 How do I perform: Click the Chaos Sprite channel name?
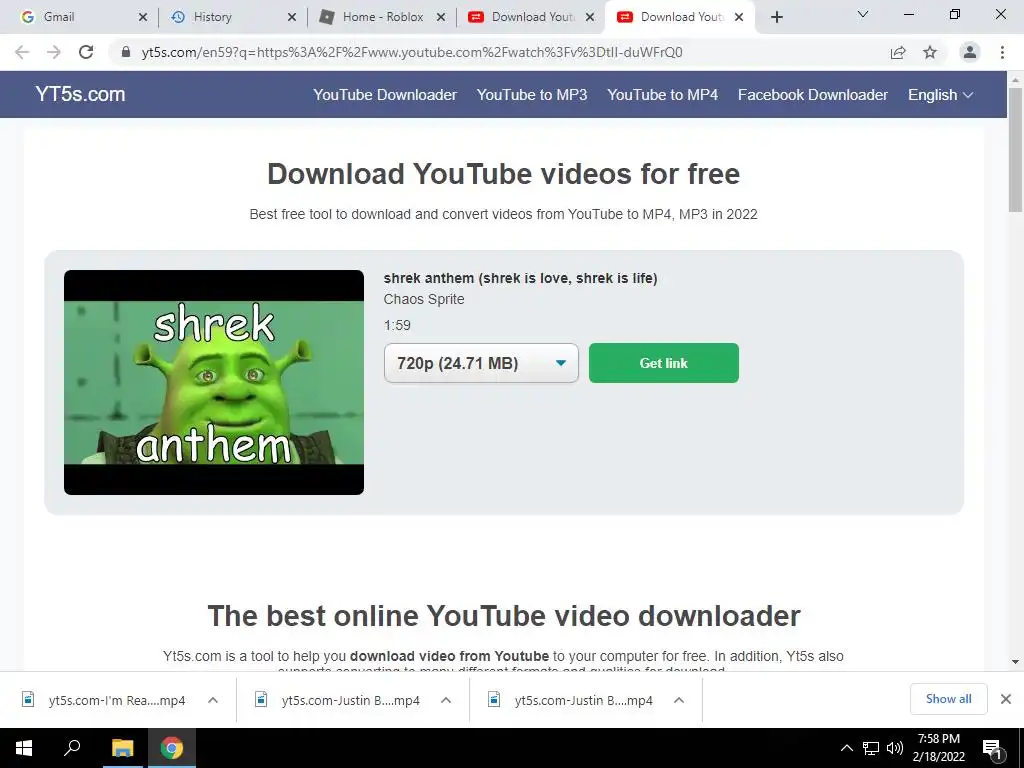point(424,299)
